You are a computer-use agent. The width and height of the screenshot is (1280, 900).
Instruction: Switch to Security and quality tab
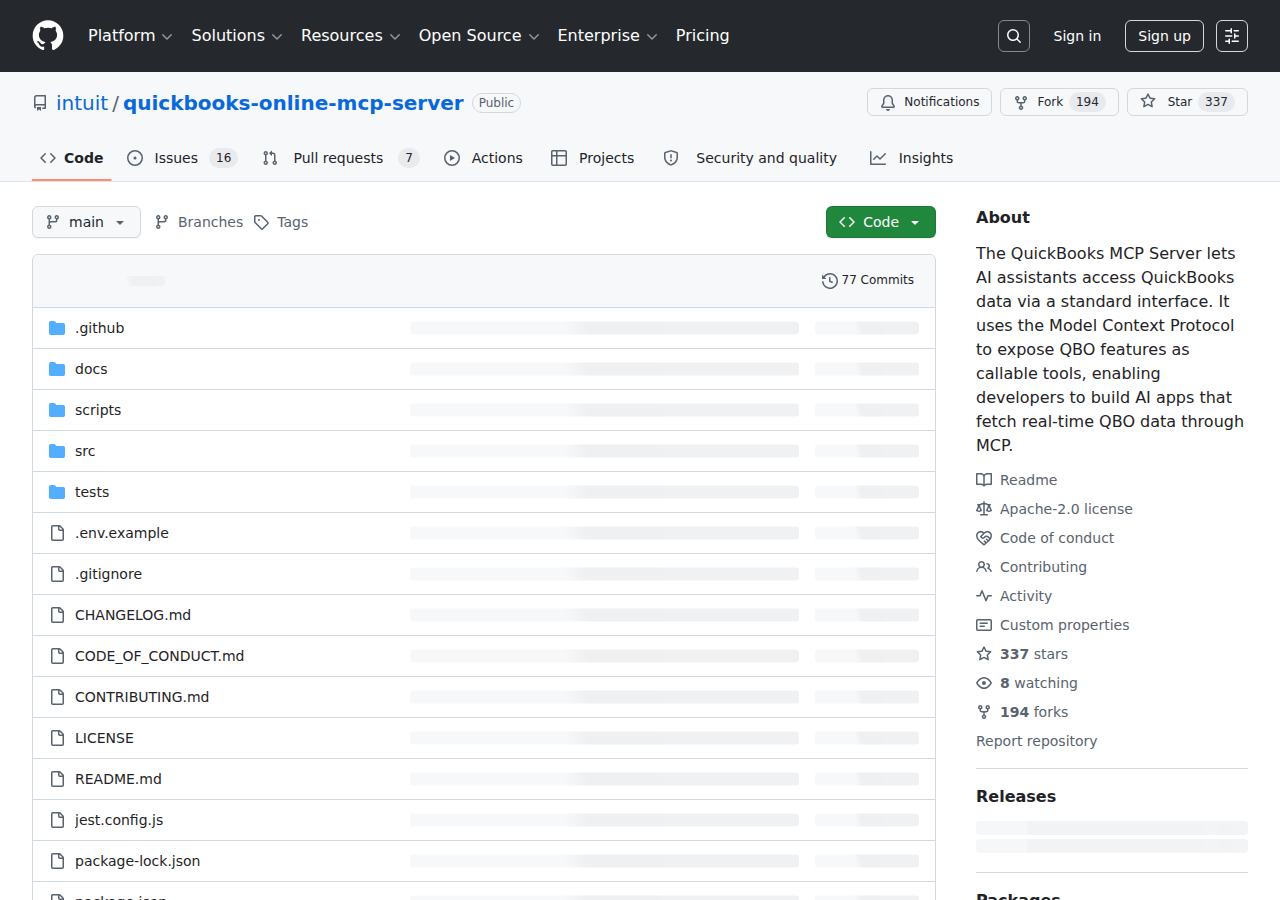click(750, 158)
